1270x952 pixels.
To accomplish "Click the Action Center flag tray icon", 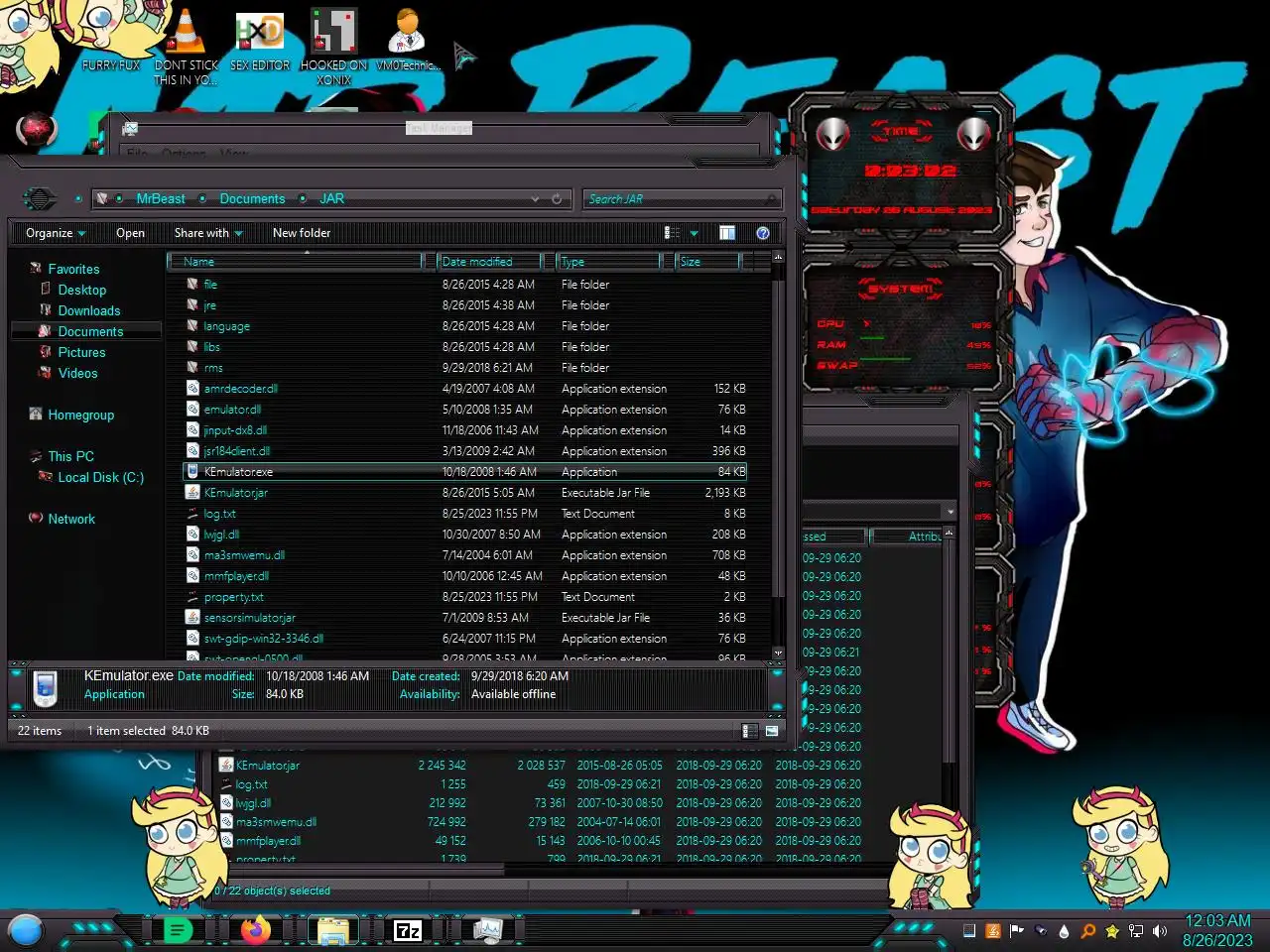I will pyautogui.click(x=1017, y=931).
